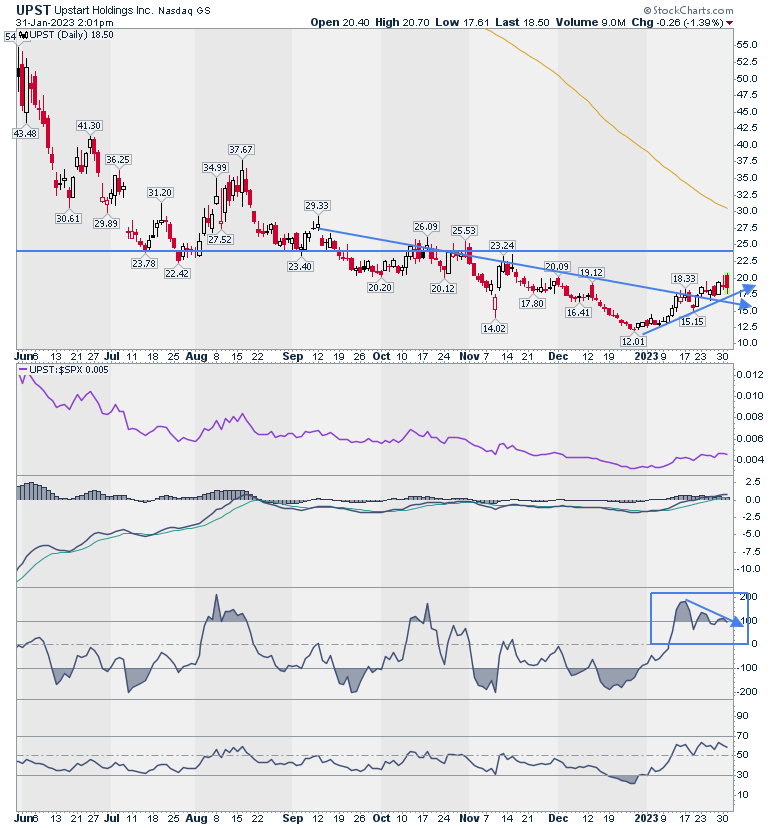The width and height of the screenshot is (780, 828).
Task: Click the 90 axis label in the bottom panel
Action: (743, 716)
